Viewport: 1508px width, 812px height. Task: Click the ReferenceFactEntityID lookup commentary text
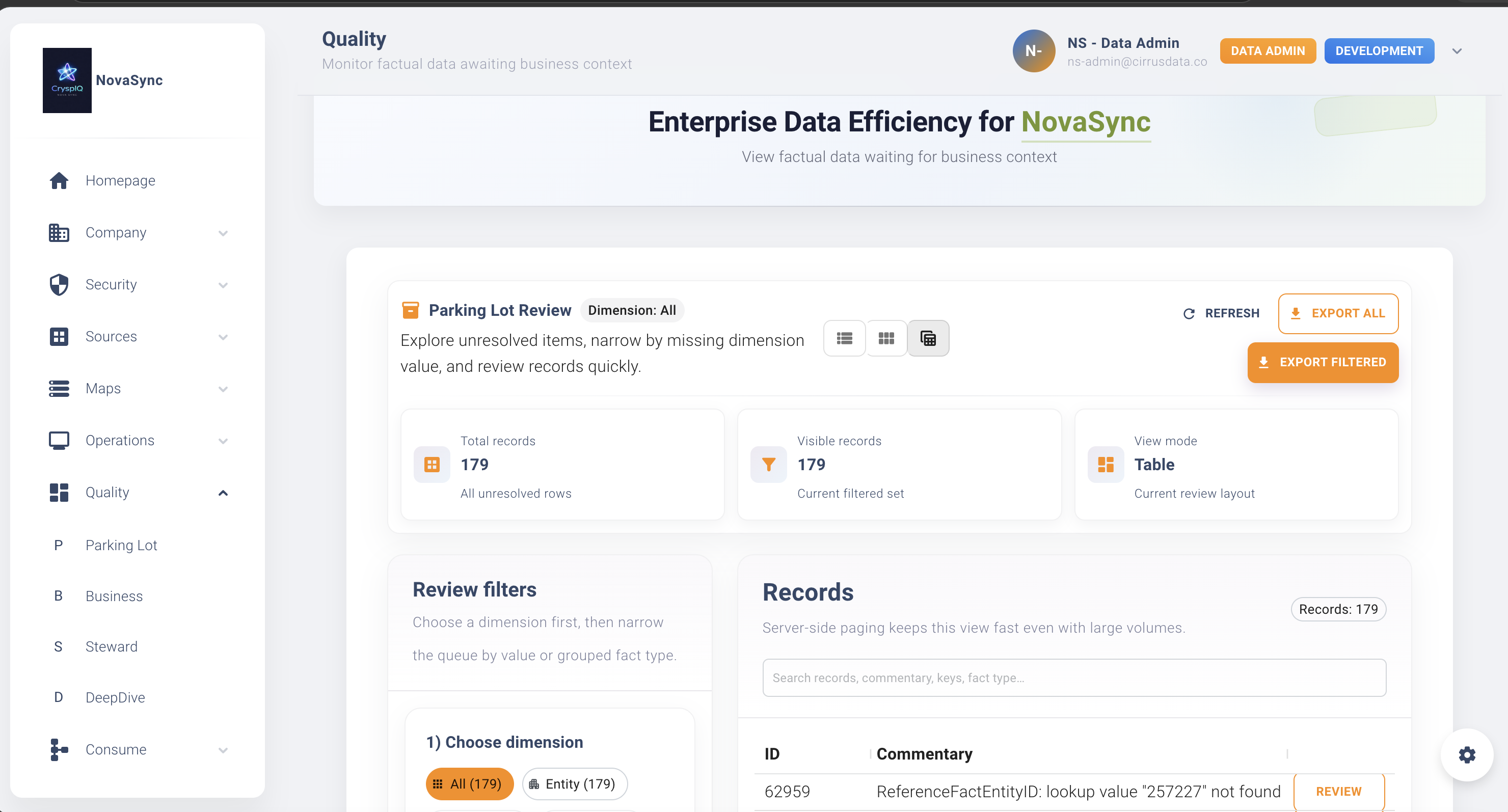coord(1079,792)
